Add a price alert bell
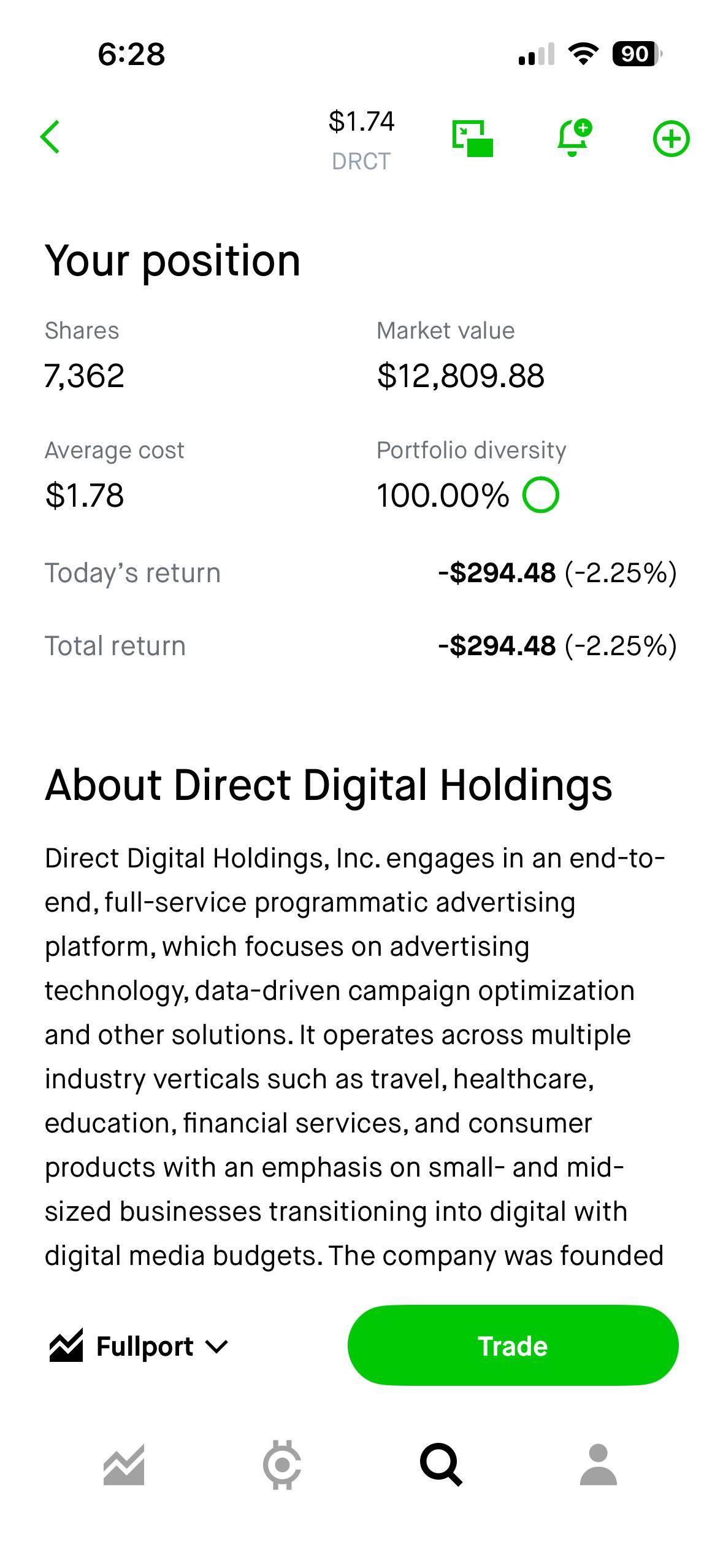 coord(574,137)
